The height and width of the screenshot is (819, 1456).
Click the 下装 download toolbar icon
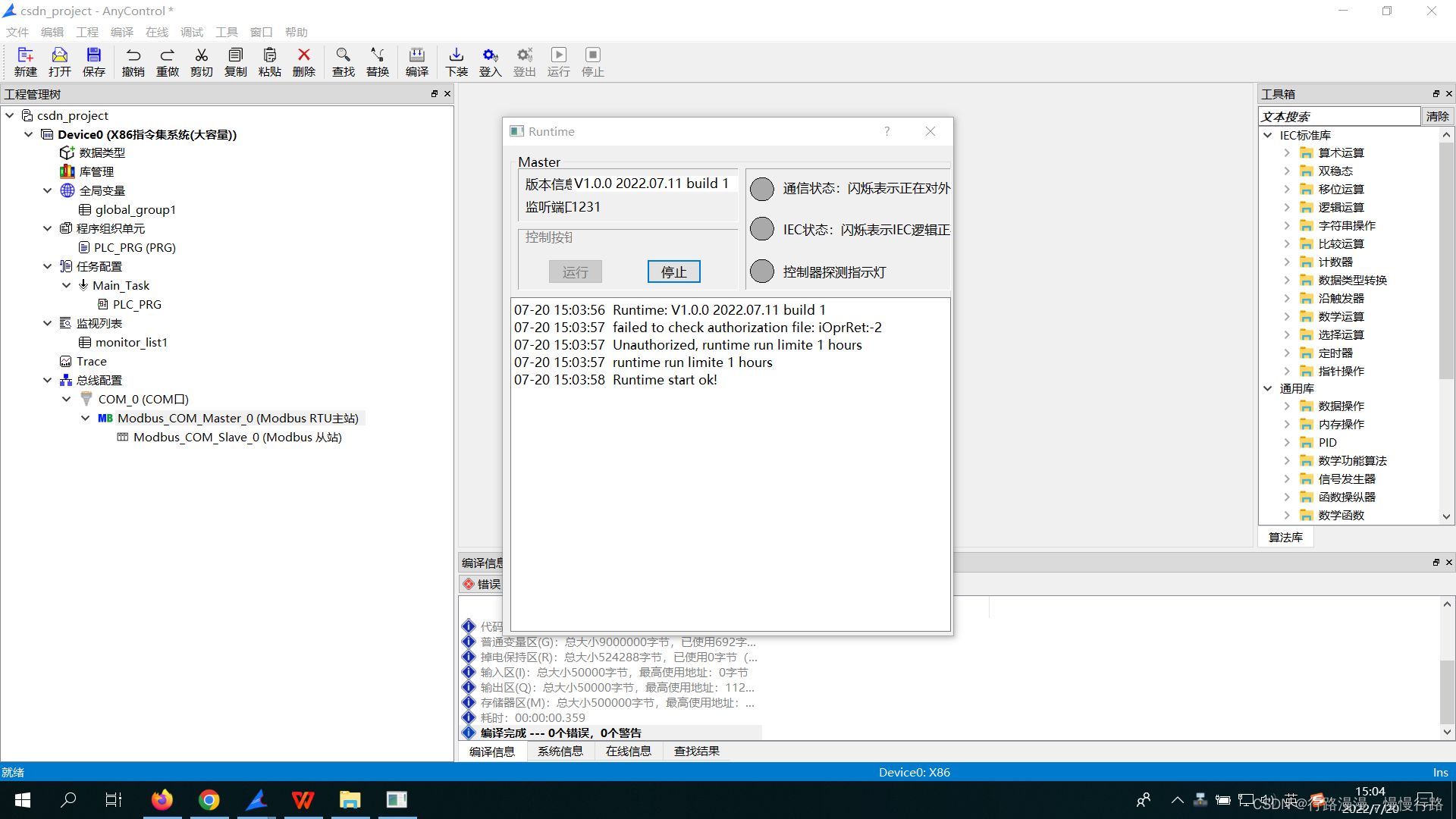[x=456, y=62]
